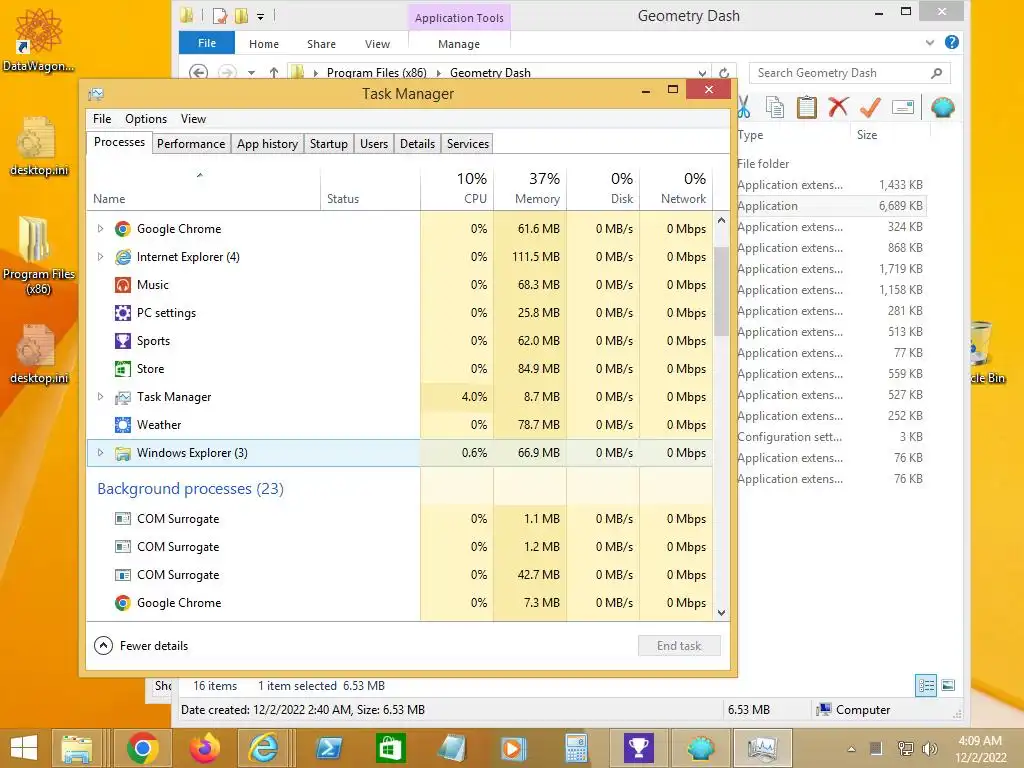Open the Store icon on taskbar
Image resolution: width=1024 pixels, height=768 pixels.
(391, 748)
